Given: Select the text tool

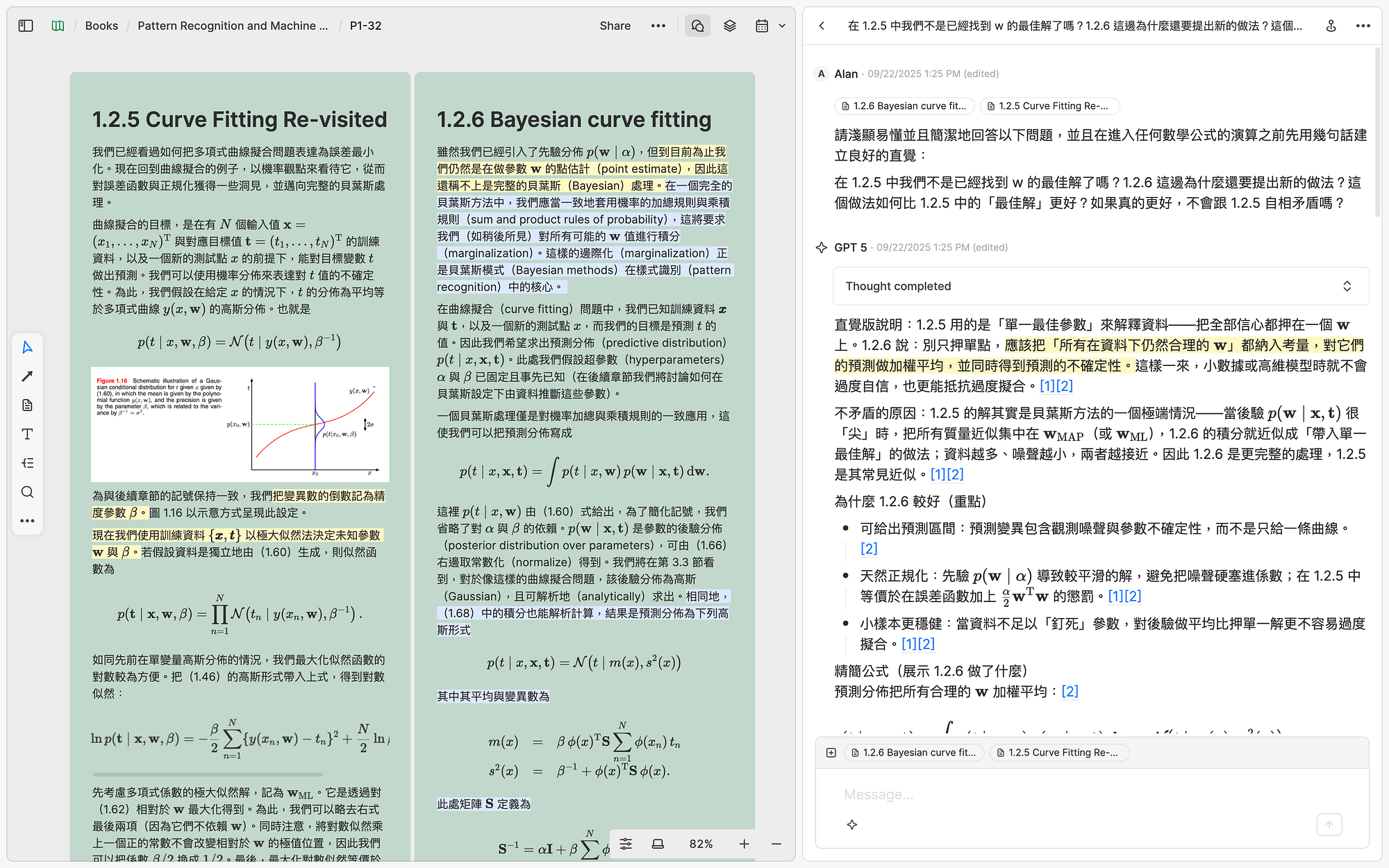Looking at the screenshot, I should pyautogui.click(x=27, y=434).
